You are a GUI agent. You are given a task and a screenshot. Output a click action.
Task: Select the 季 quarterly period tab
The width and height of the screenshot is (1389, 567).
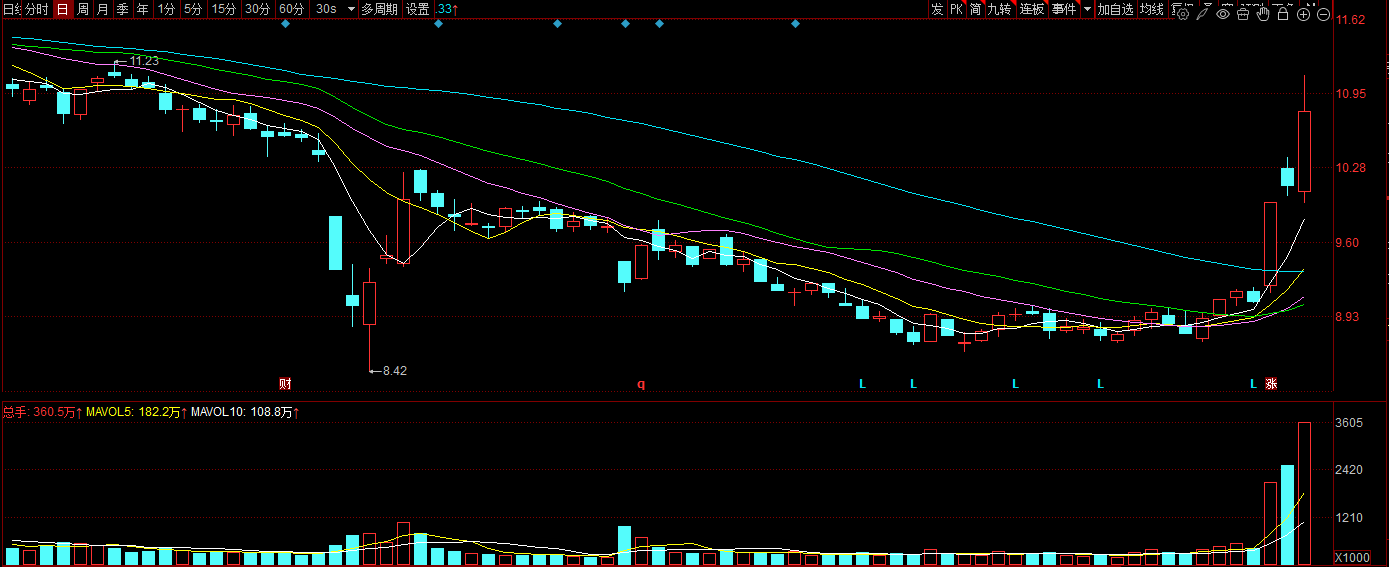click(122, 9)
